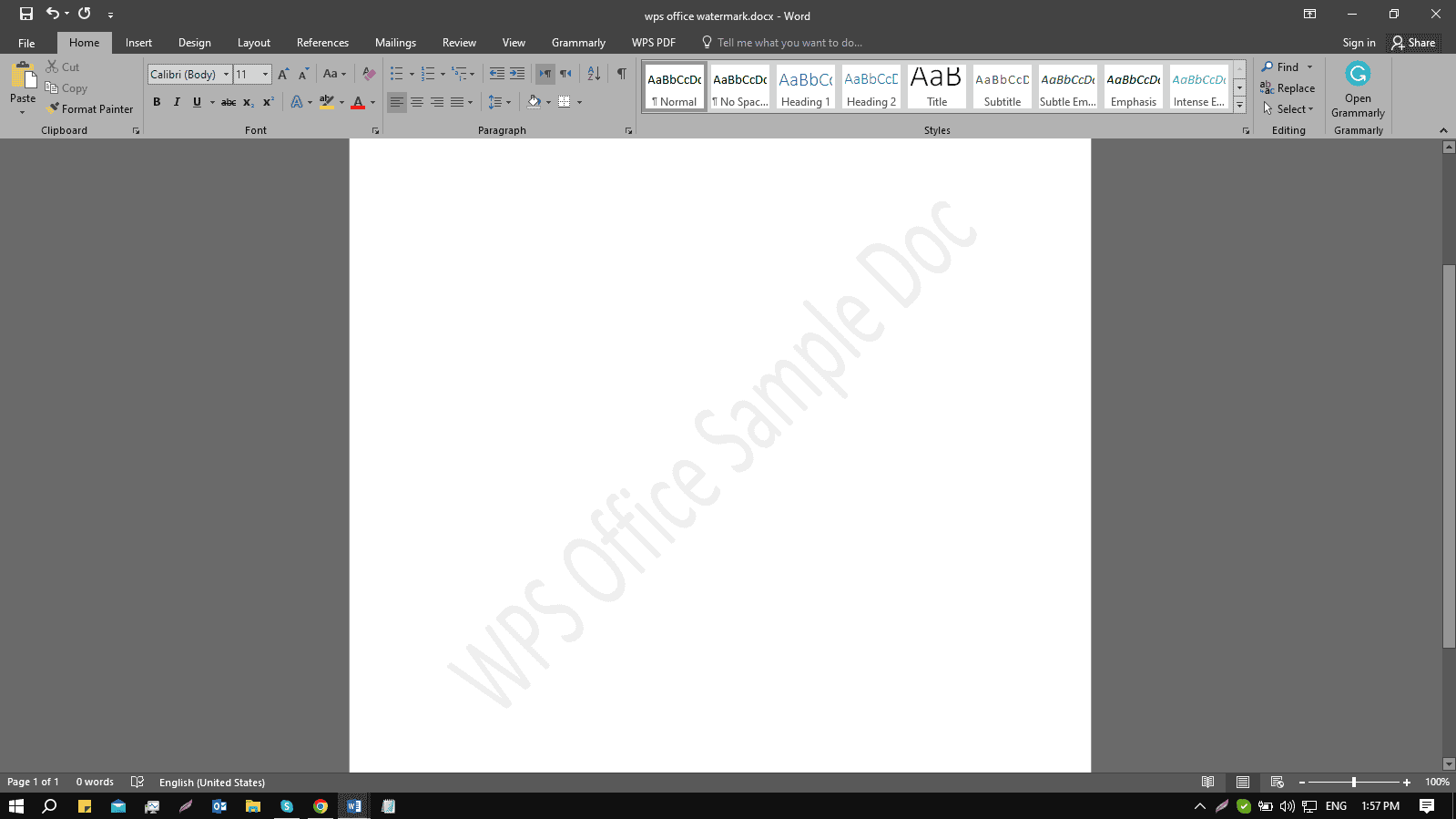This screenshot has height=819, width=1456.
Task: Toggle align left paragraph
Action: [x=397, y=102]
